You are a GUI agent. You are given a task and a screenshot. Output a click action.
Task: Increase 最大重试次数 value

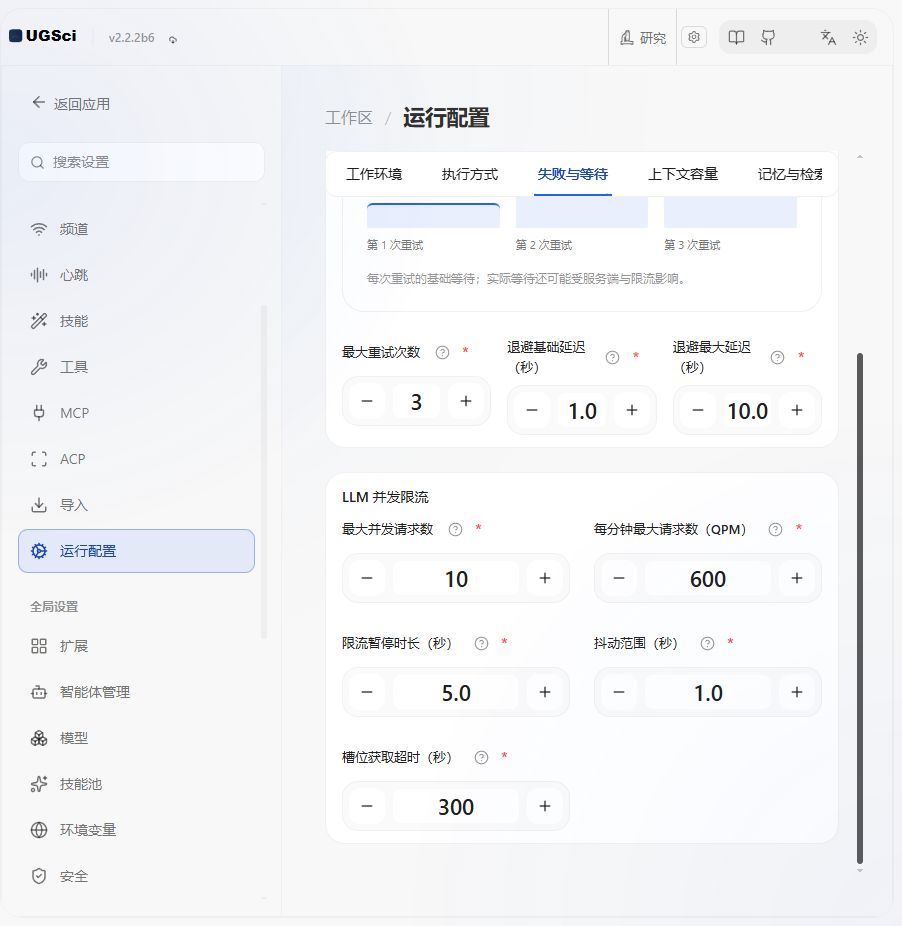click(x=466, y=402)
